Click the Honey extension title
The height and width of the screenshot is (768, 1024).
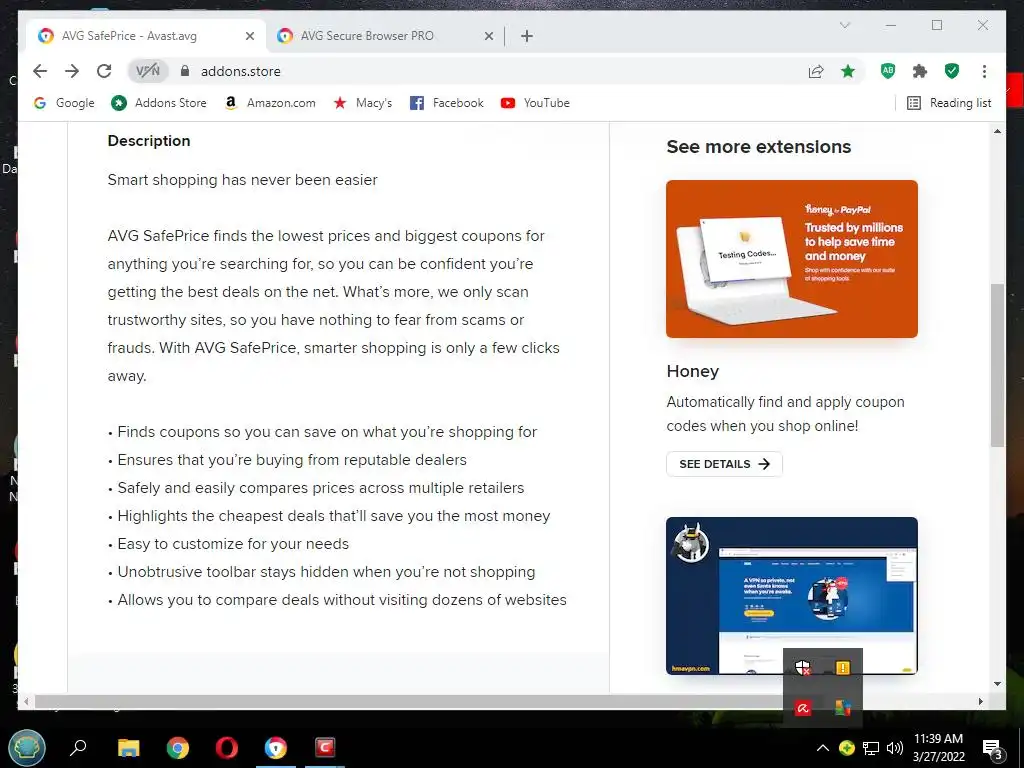[692, 371]
